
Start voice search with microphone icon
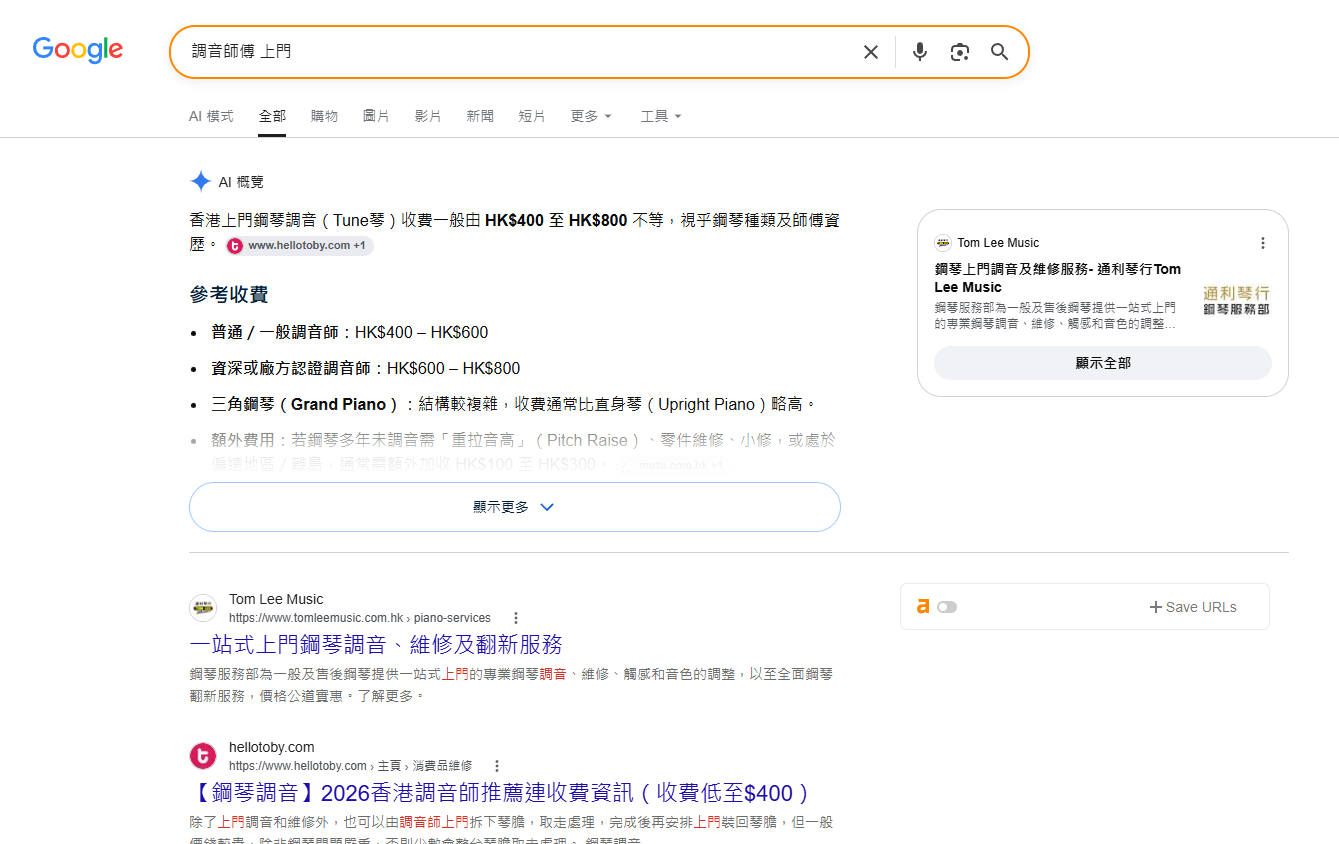(x=920, y=52)
